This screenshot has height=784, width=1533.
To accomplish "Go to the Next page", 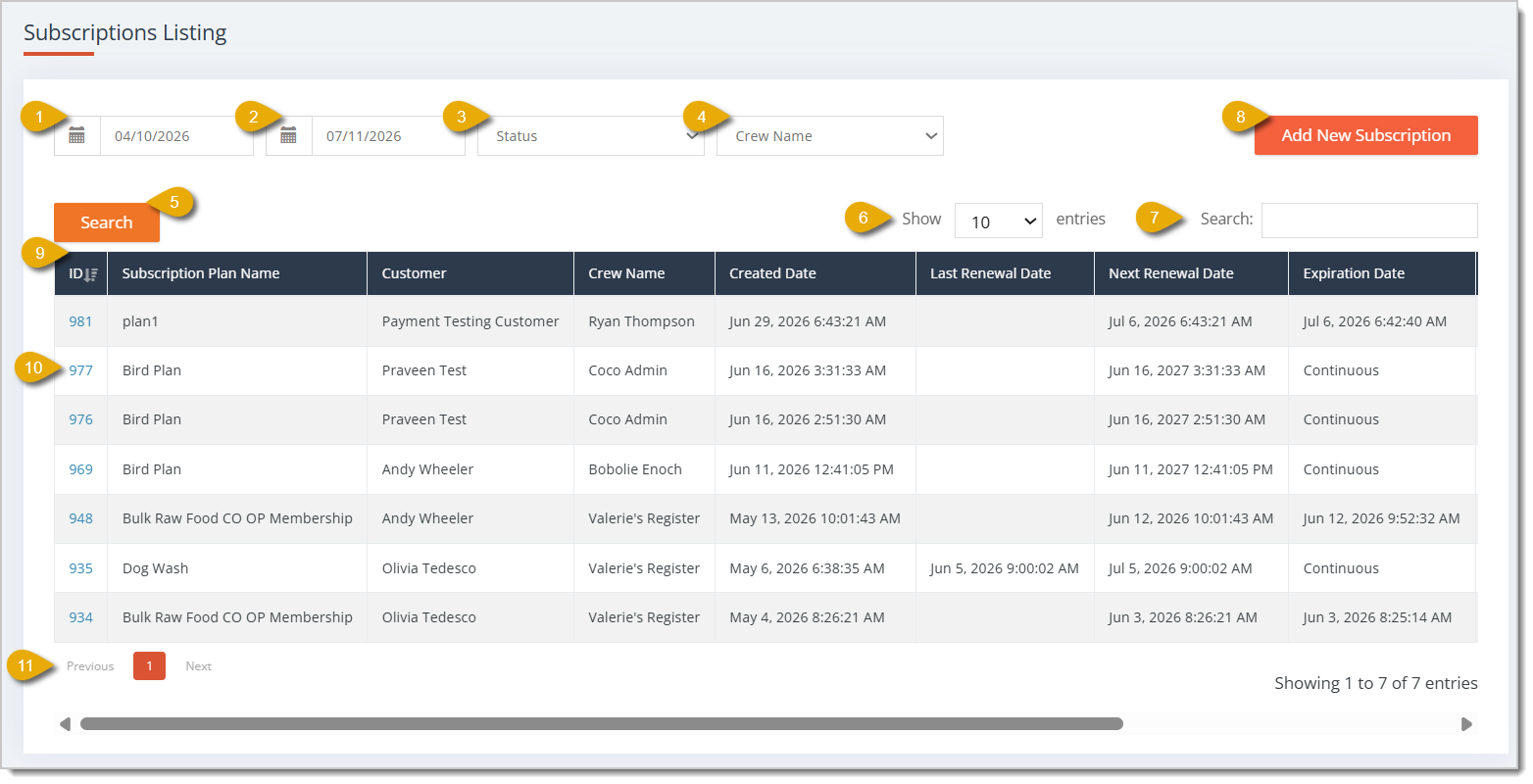I will [199, 666].
